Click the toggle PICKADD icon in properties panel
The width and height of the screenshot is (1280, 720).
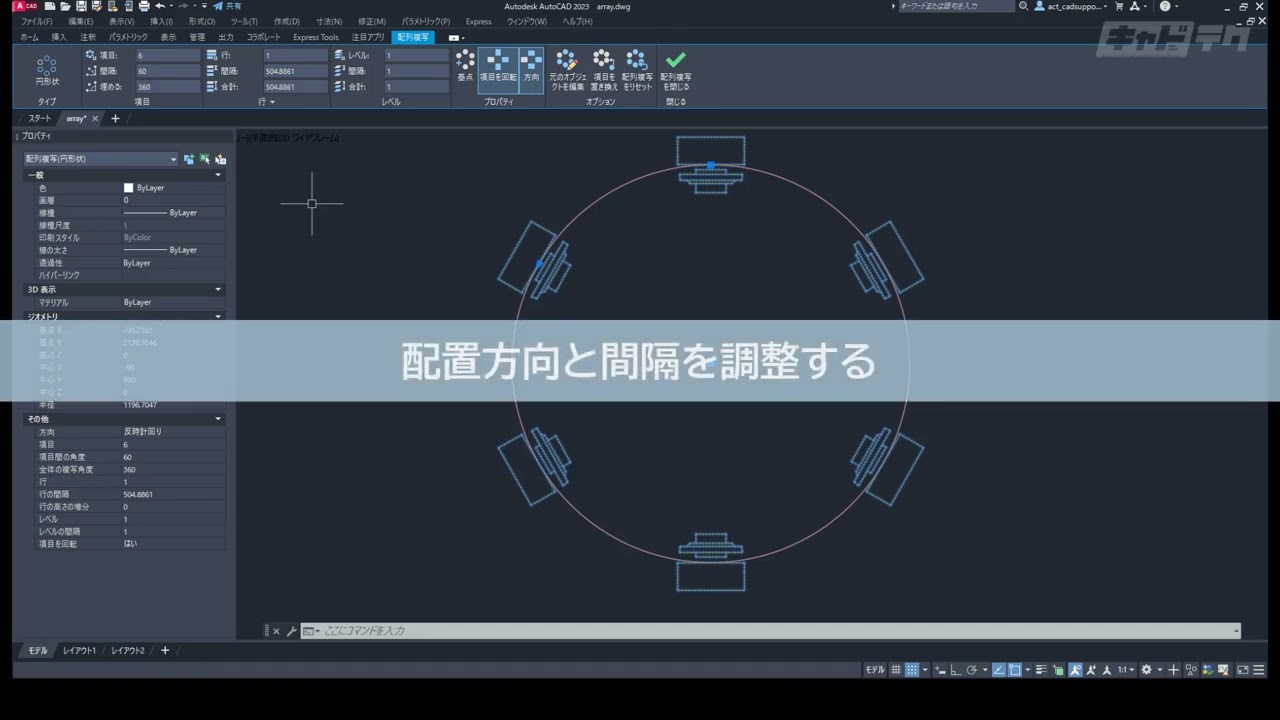(188, 158)
